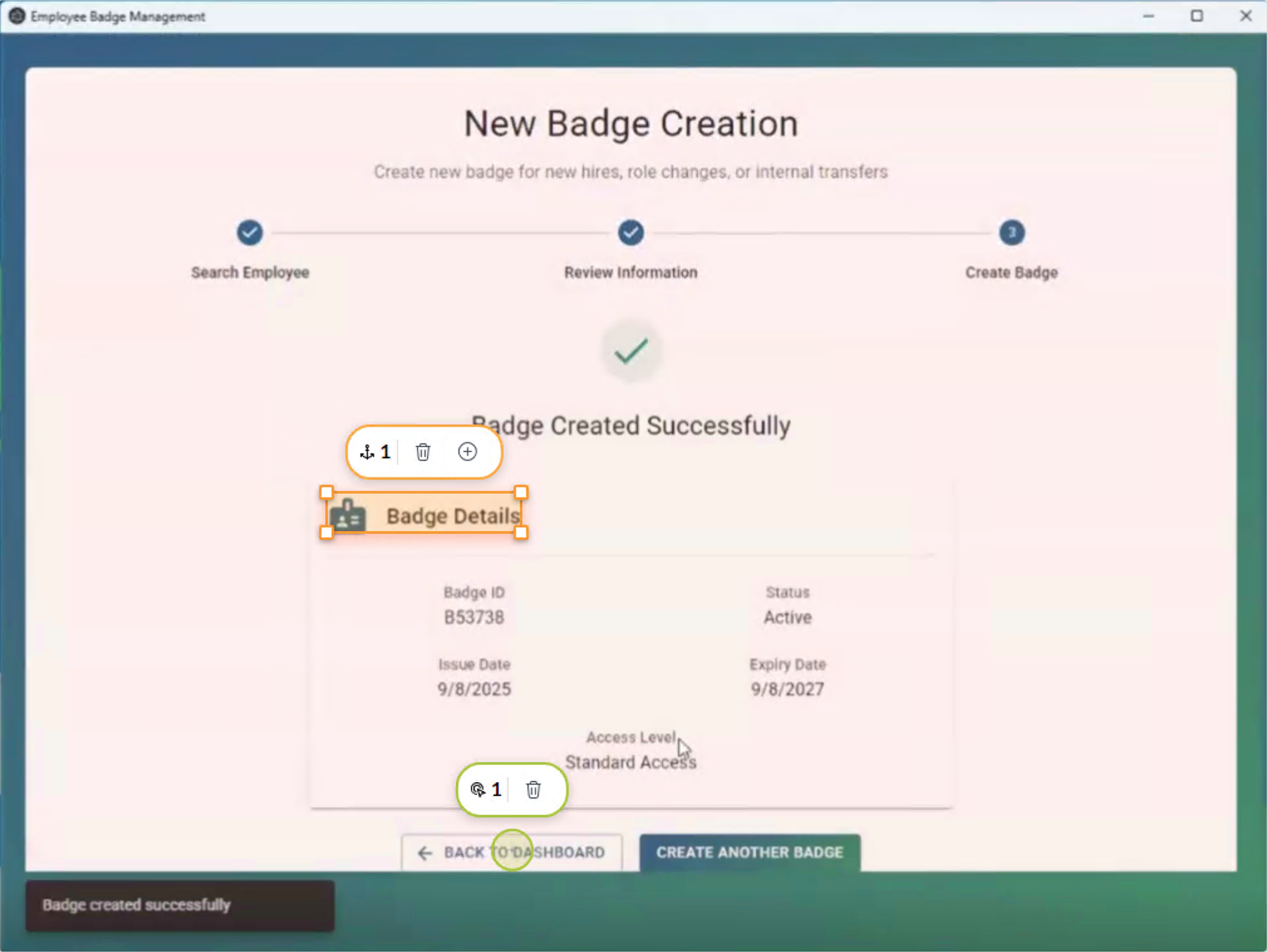
Task: Click the click-step 1 cursor icon
Action: [478, 789]
